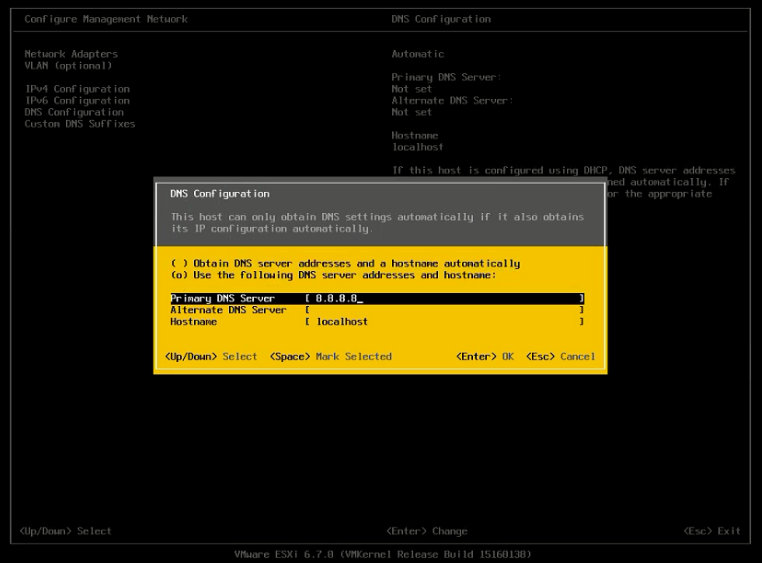The width and height of the screenshot is (762, 563).
Task: Select 'Obtain DNS server addresses automatically' radio option
Action: [x=345, y=263]
